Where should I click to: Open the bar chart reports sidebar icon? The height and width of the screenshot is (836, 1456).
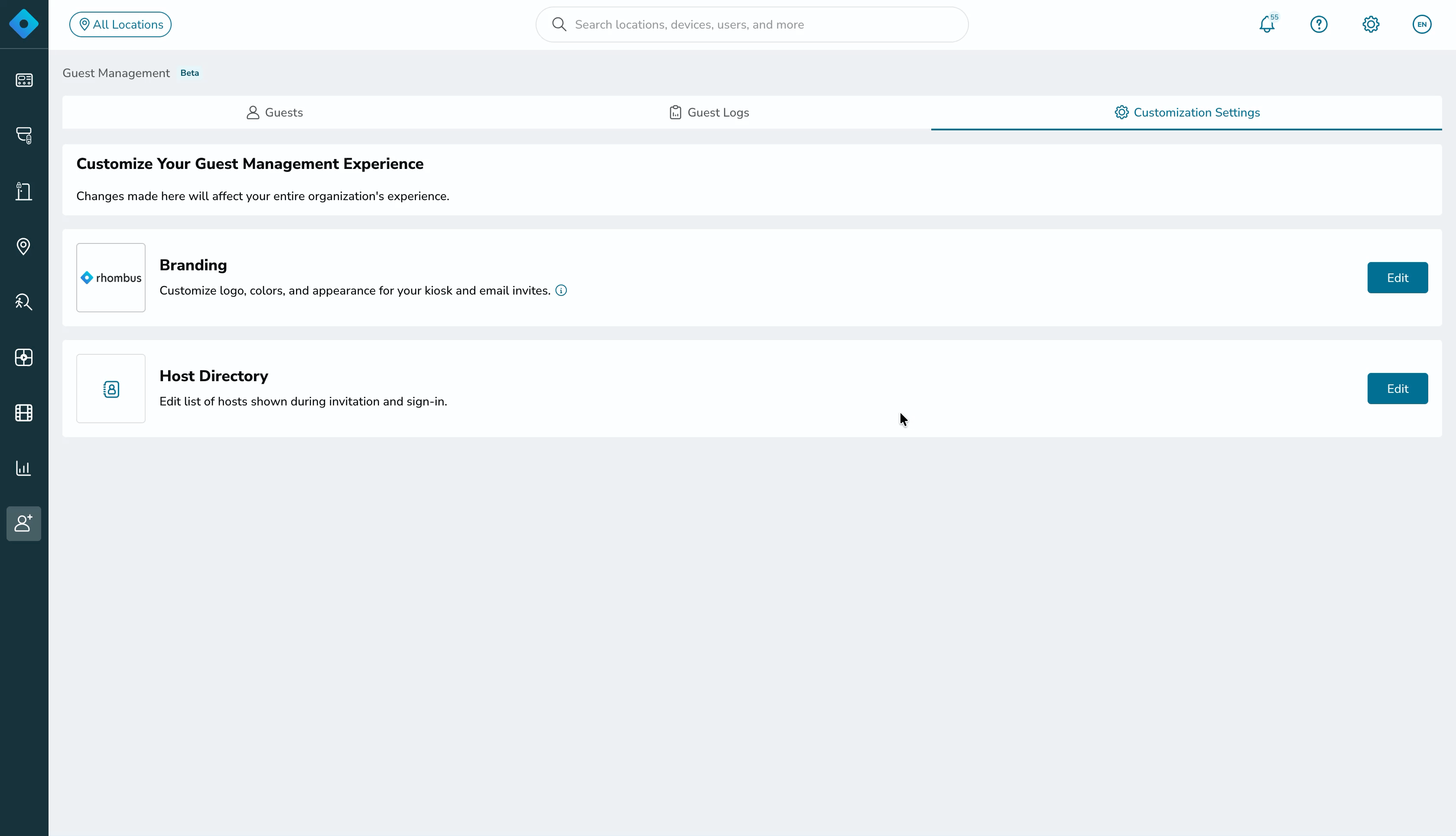(23, 468)
